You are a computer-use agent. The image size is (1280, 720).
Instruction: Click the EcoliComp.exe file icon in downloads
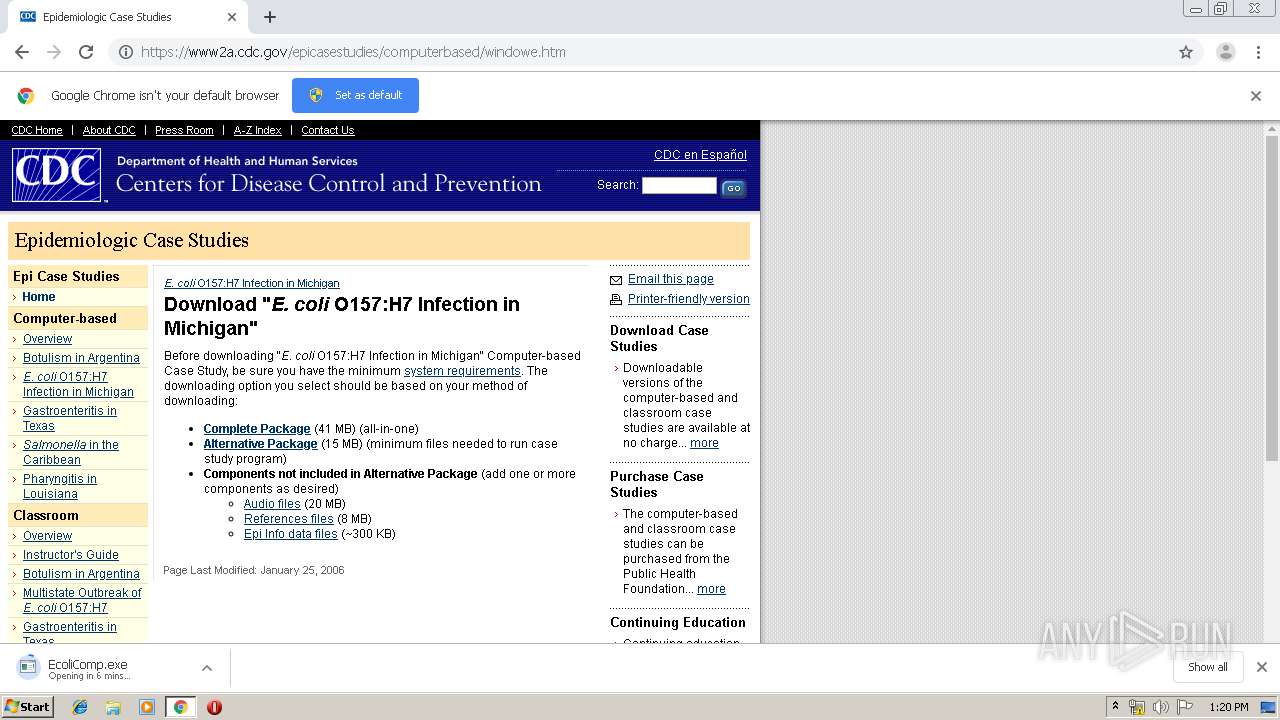click(28, 667)
